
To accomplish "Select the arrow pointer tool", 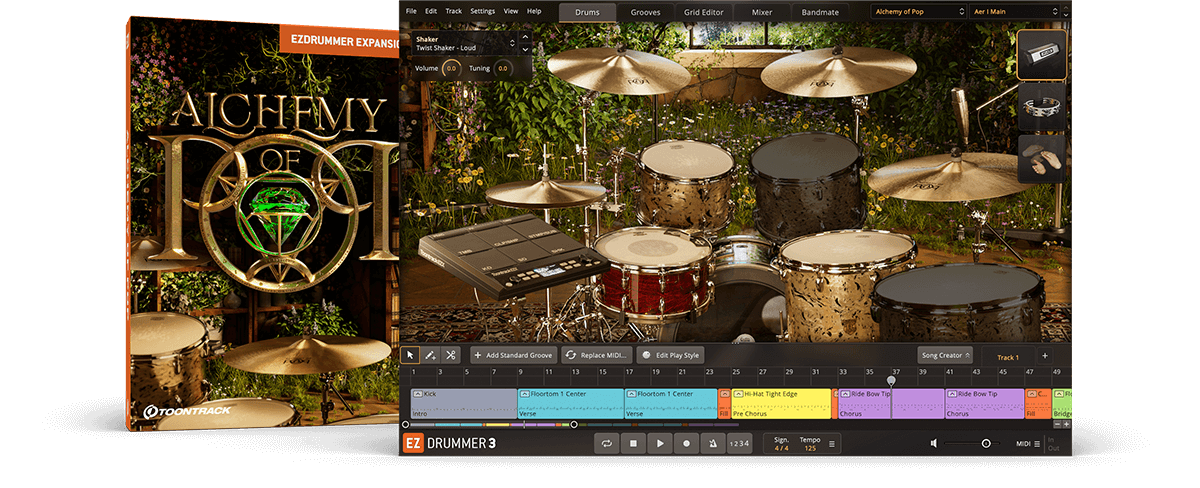I will tap(410, 355).
